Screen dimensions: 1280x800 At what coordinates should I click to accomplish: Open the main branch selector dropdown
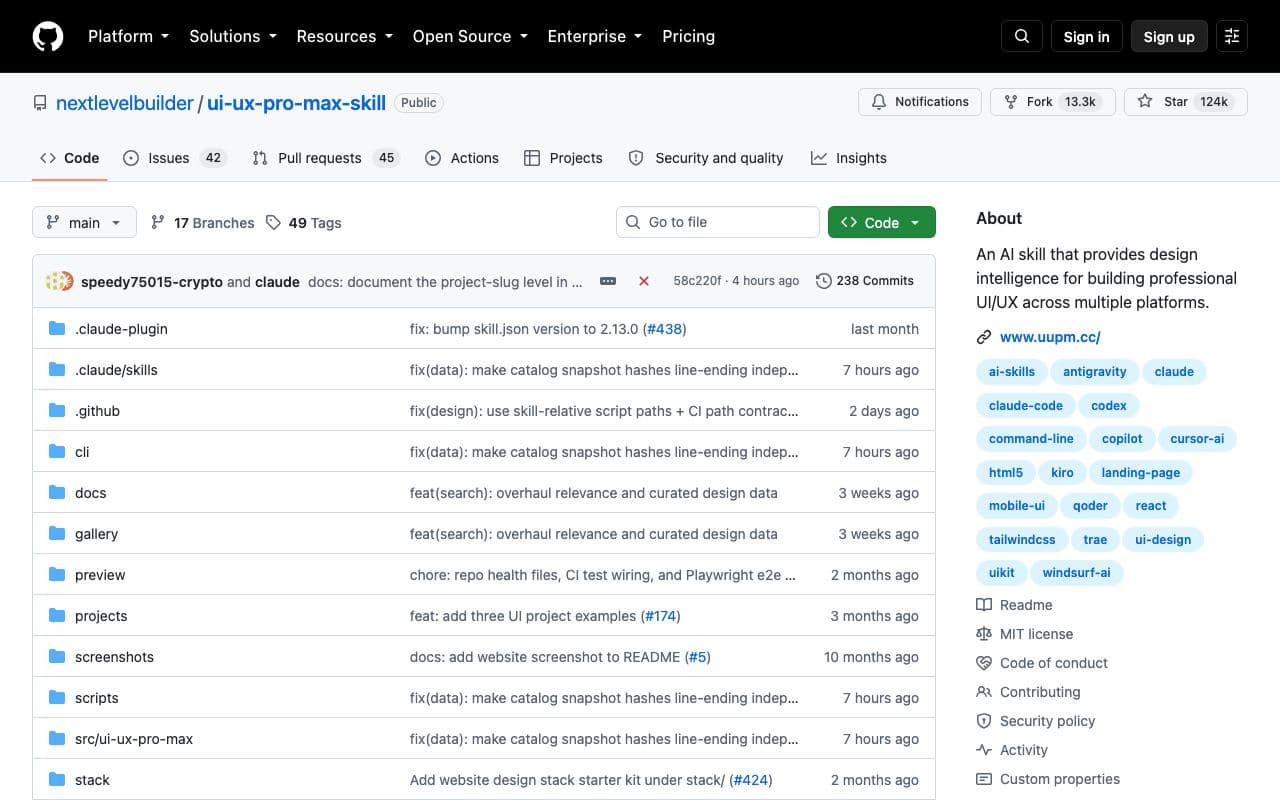84,222
